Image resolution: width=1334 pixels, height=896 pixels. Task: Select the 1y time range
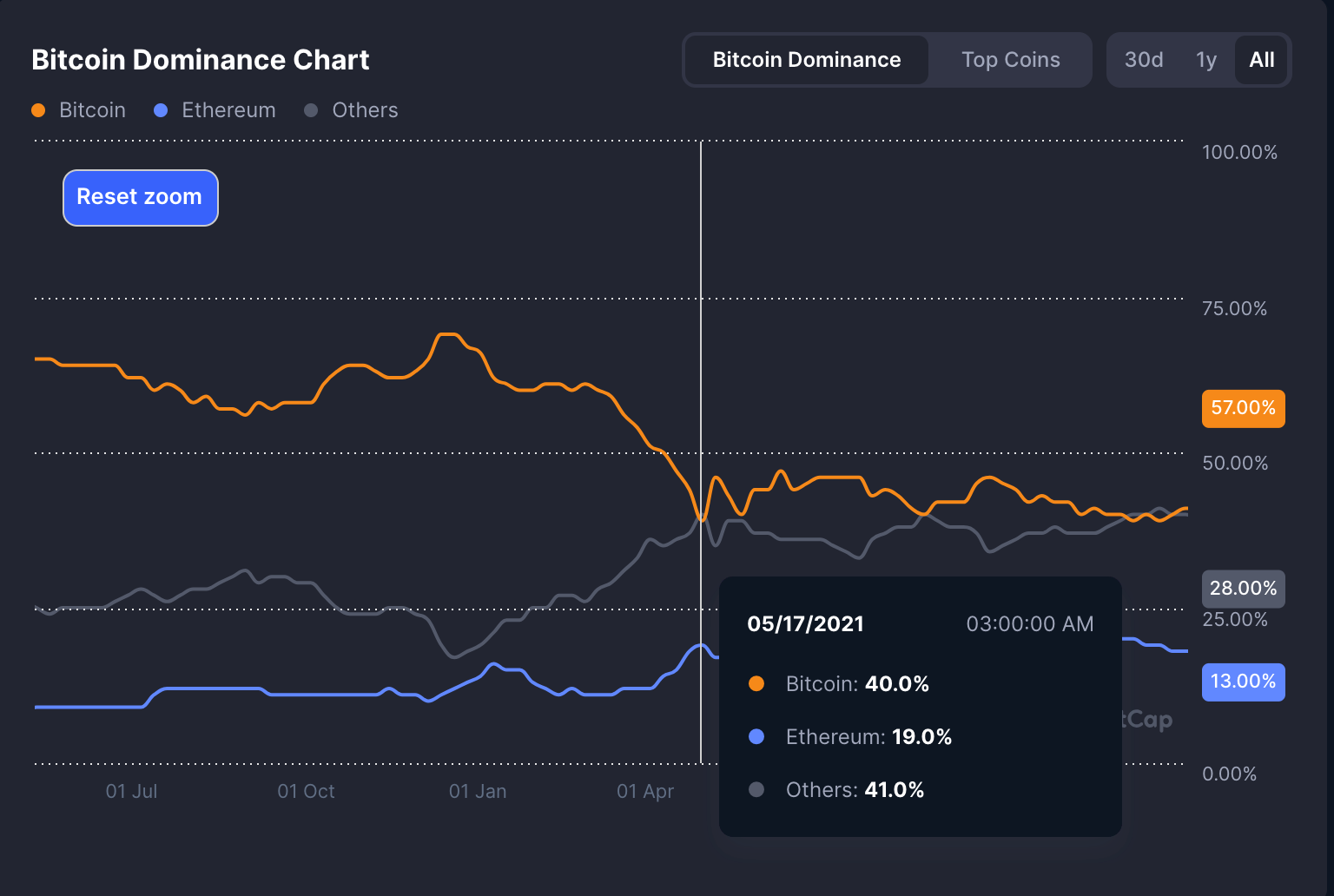(1205, 59)
